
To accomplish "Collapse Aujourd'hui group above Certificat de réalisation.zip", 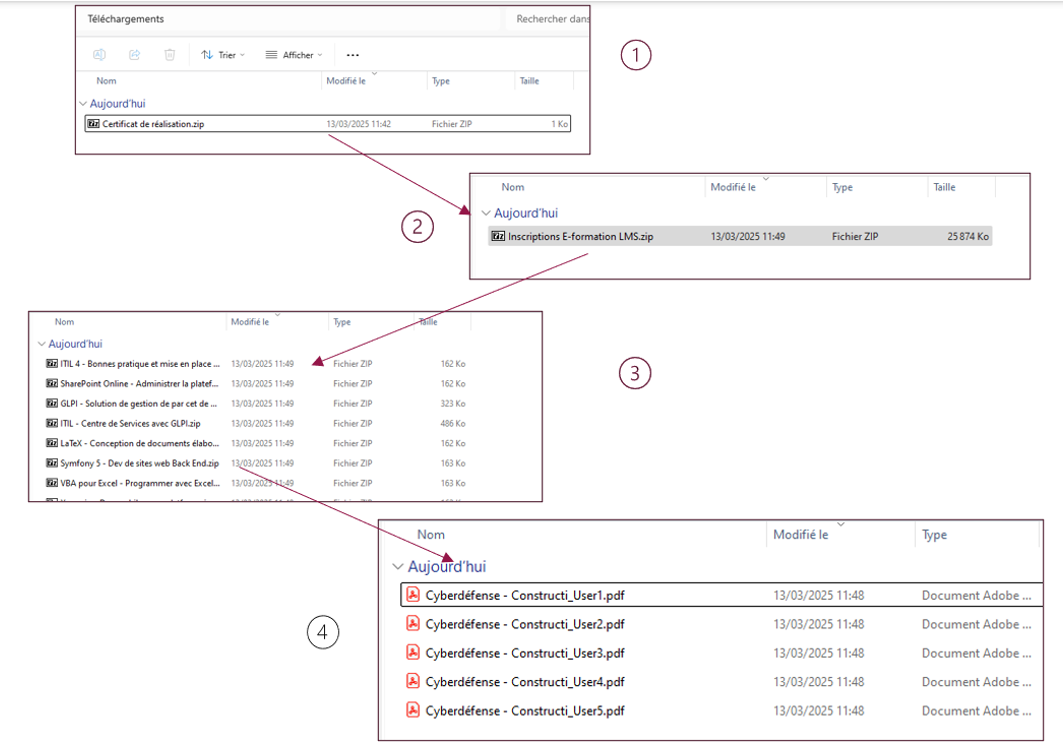I will tap(83, 104).
